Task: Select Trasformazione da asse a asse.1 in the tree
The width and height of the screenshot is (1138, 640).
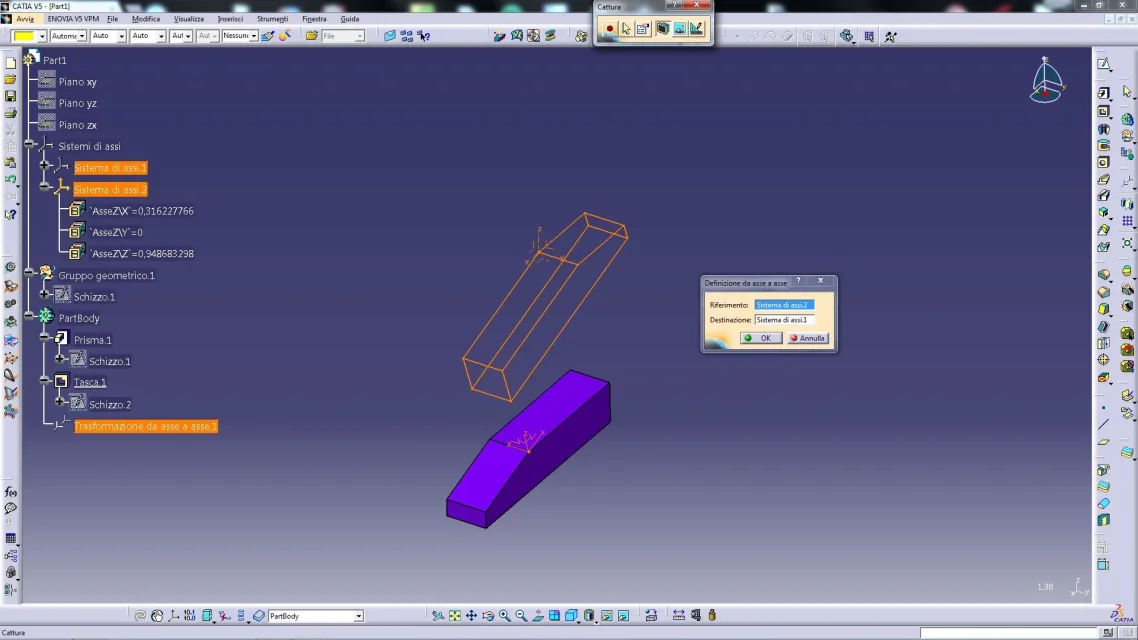Action: pyautogui.click(x=146, y=426)
